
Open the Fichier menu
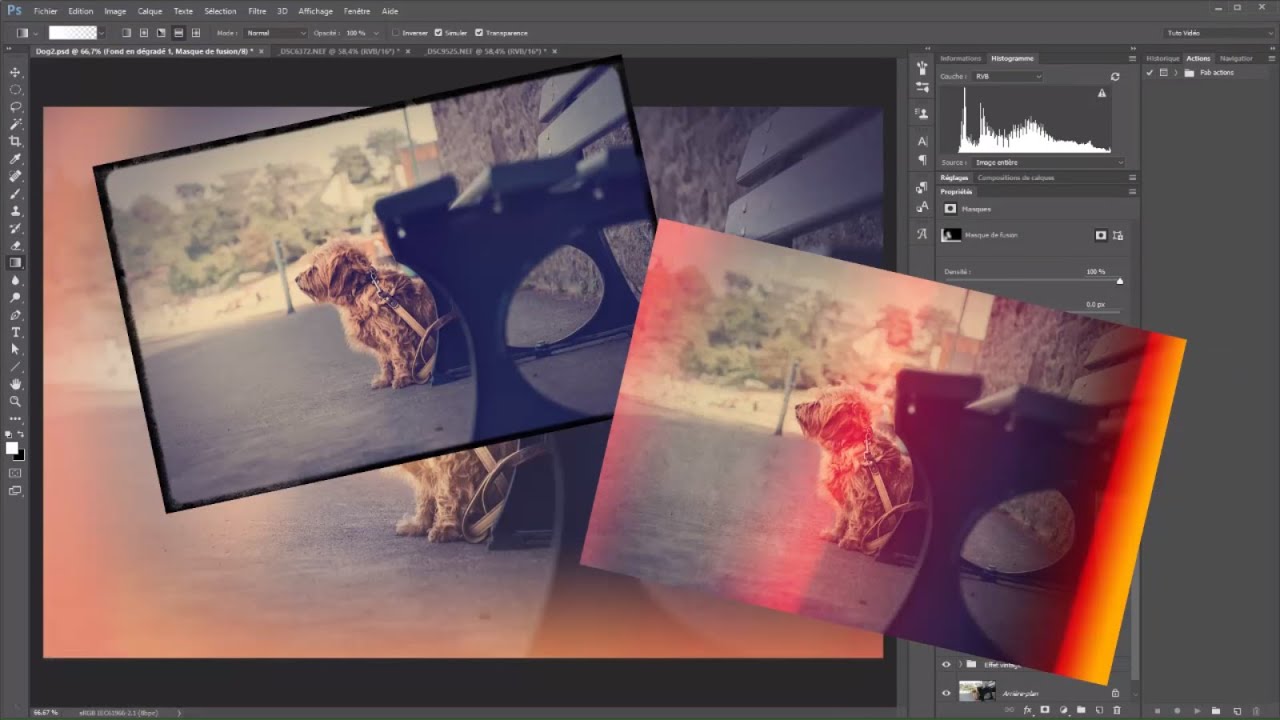click(x=45, y=11)
